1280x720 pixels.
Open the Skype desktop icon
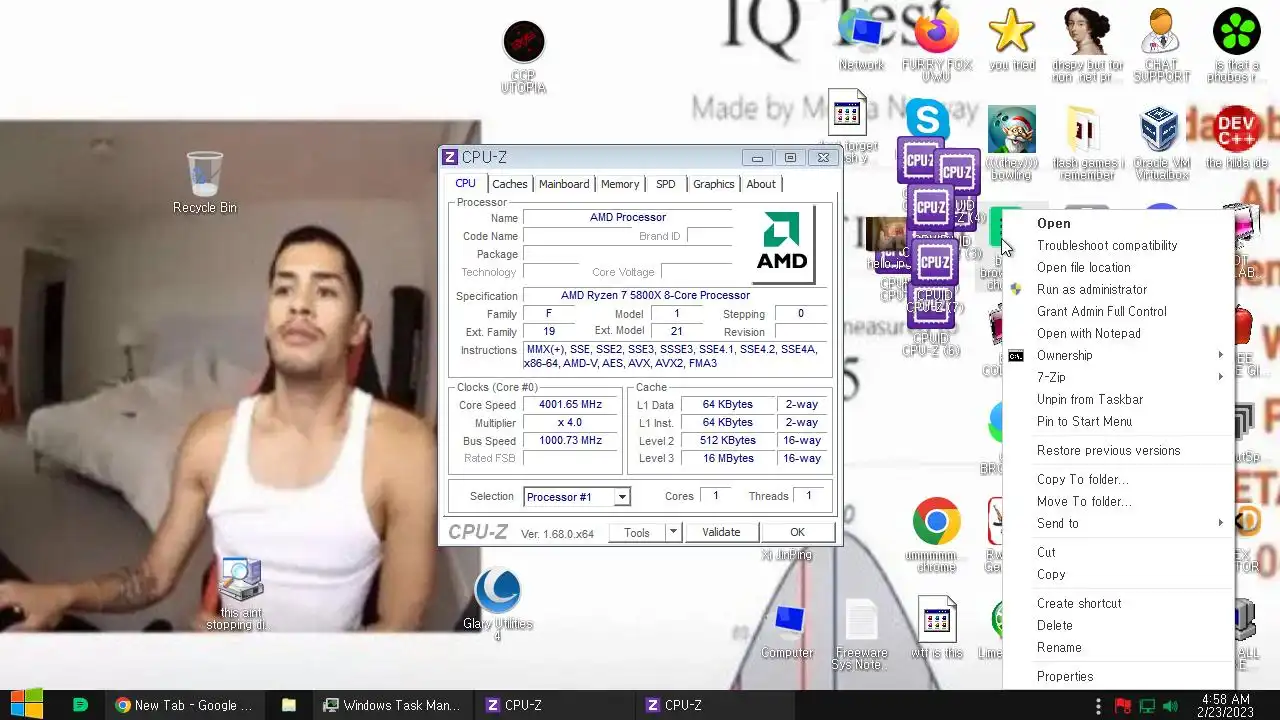pyautogui.click(x=927, y=119)
